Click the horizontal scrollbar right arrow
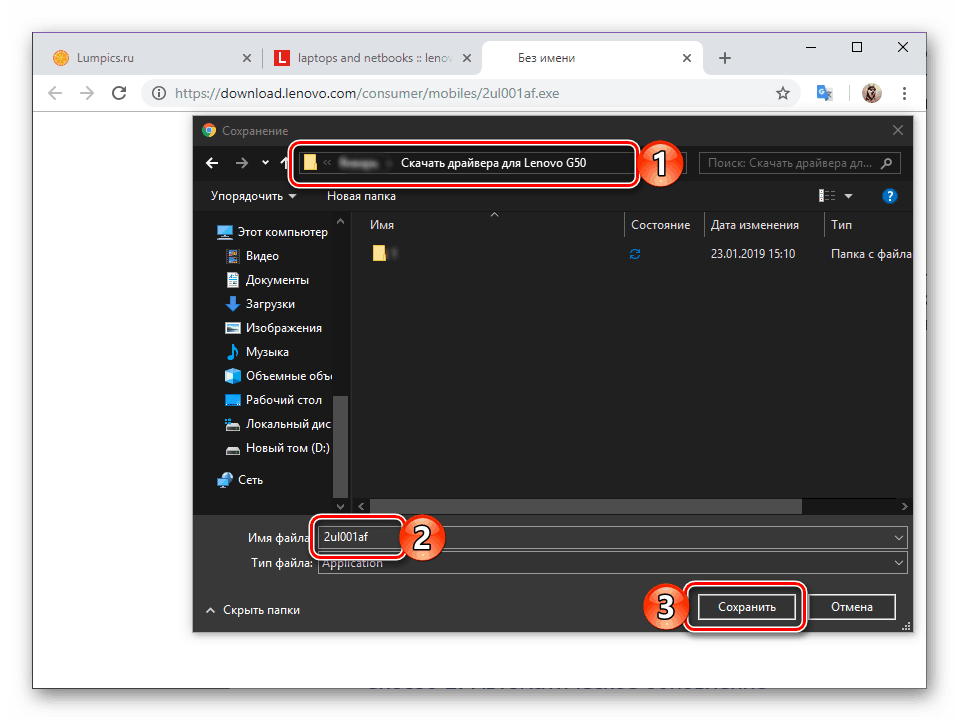Screen dimensions: 959x721 905,506
